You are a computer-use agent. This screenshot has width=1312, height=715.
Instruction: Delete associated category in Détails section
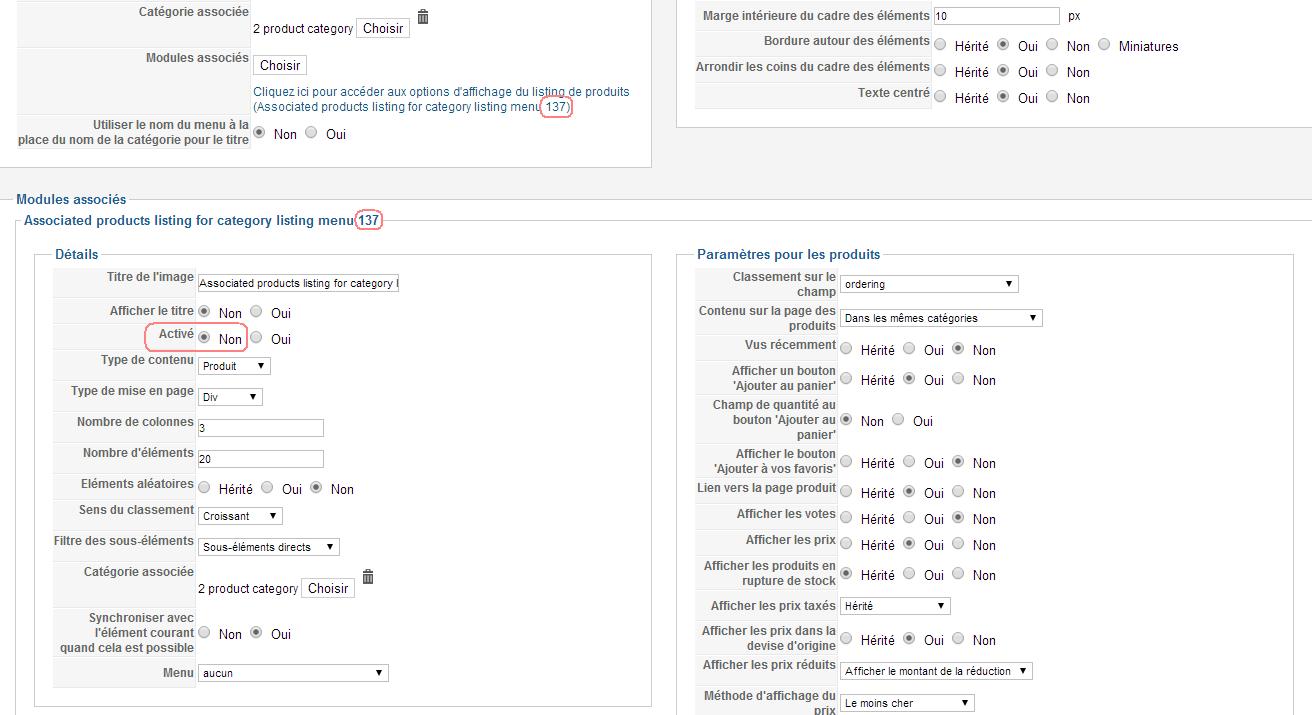(368, 577)
